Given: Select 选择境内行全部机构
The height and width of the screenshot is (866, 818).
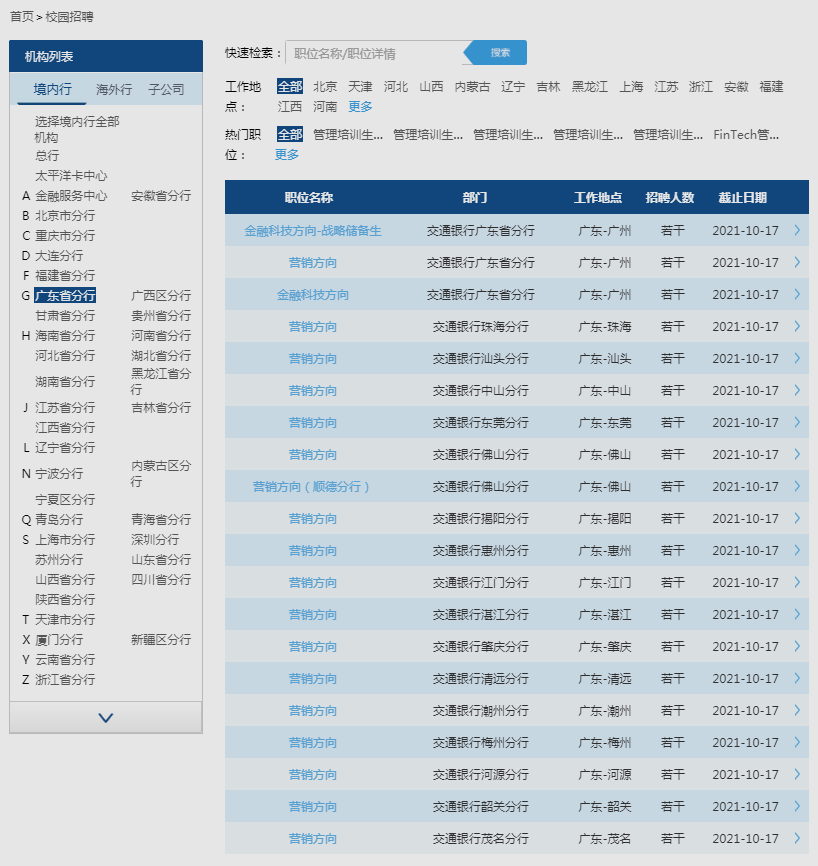Looking at the screenshot, I should pyautogui.click(x=77, y=129).
